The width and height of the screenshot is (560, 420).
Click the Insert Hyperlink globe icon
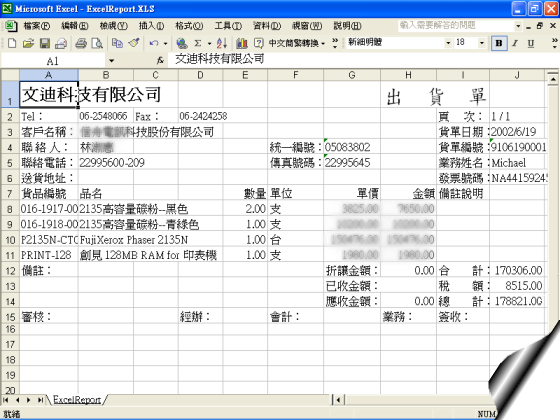click(182, 43)
